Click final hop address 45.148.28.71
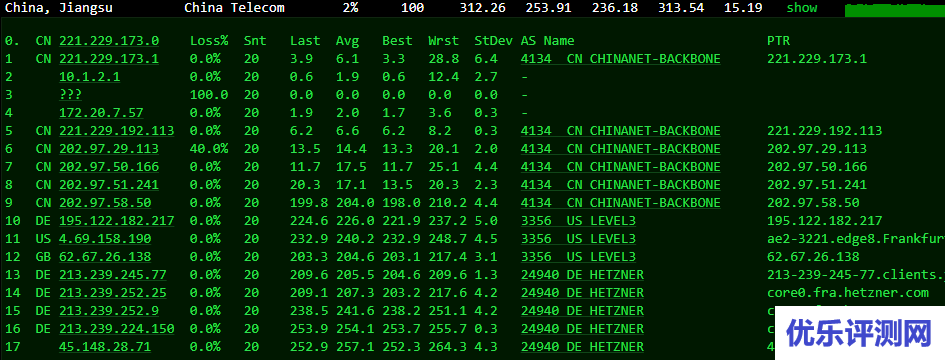This screenshot has width=945, height=360. pyautogui.click(x=105, y=347)
